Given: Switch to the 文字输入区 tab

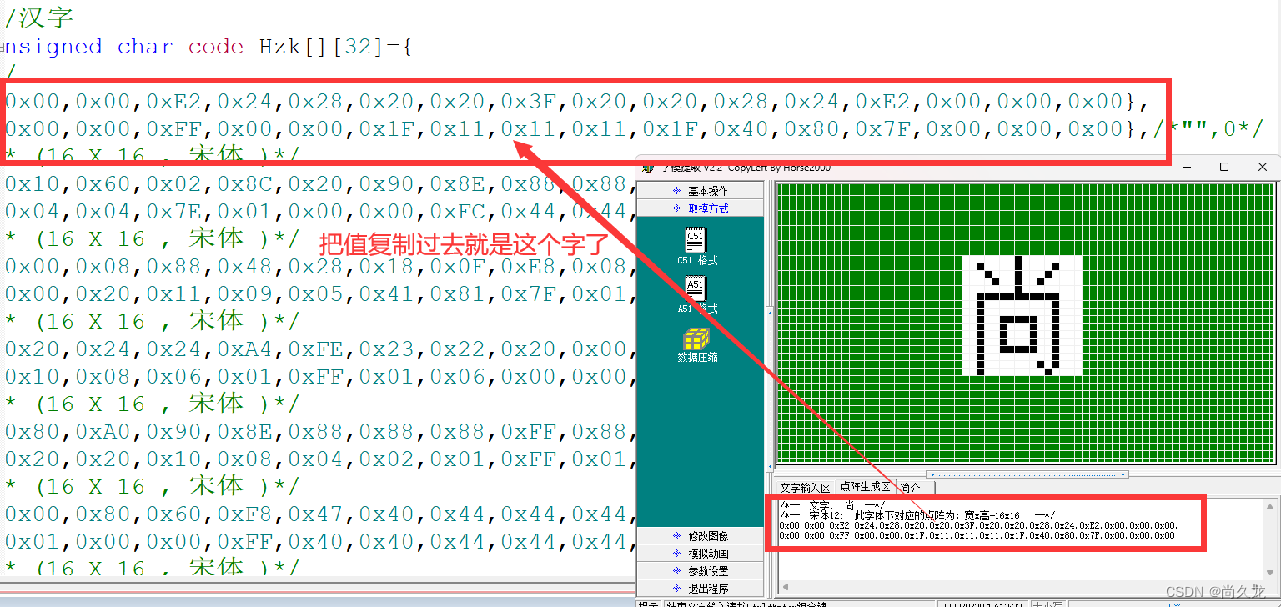Looking at the screenshot, I should (x=805, y=488).
